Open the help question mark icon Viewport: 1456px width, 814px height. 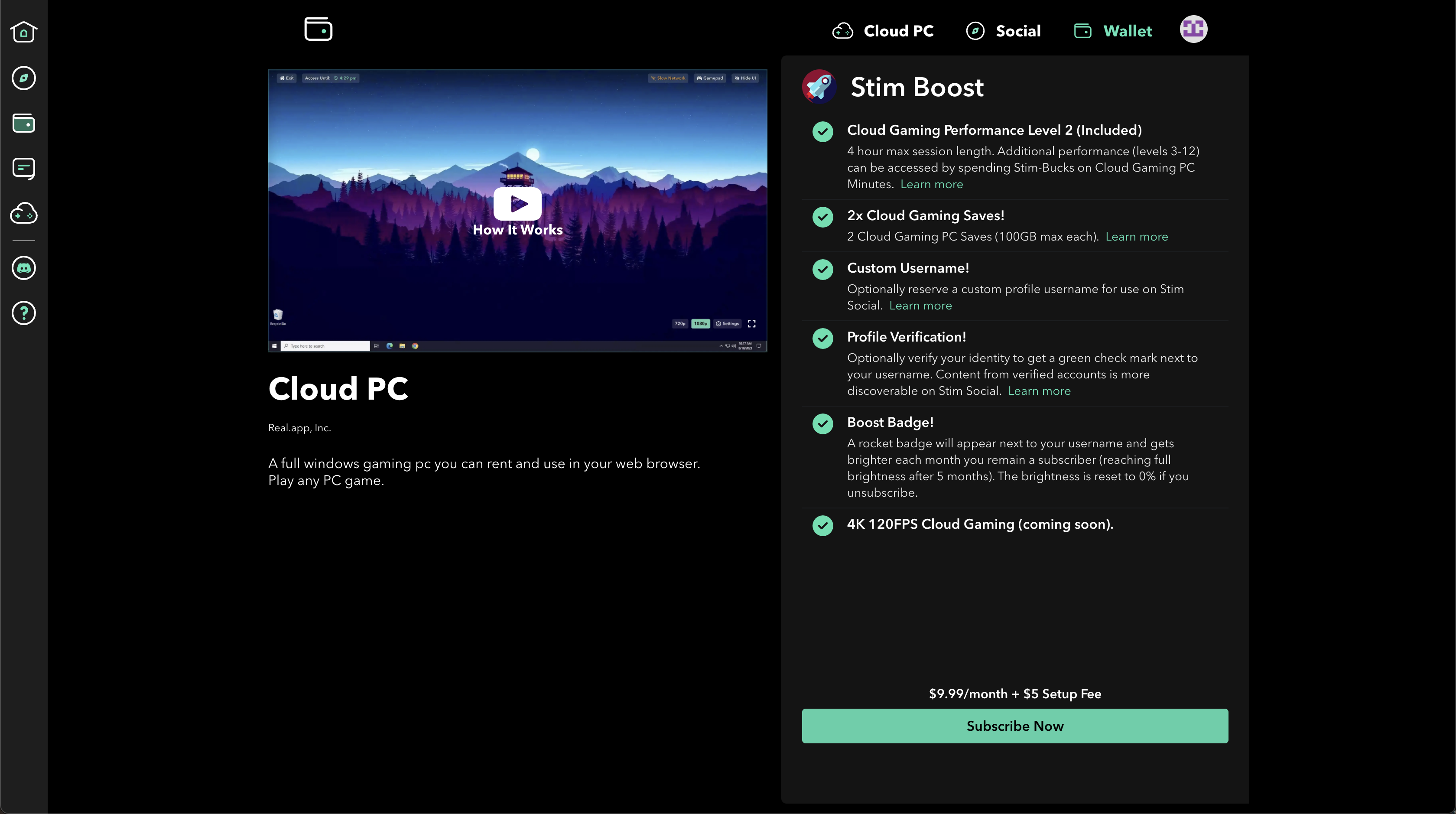pyautogui.click(x=24, y=313)
